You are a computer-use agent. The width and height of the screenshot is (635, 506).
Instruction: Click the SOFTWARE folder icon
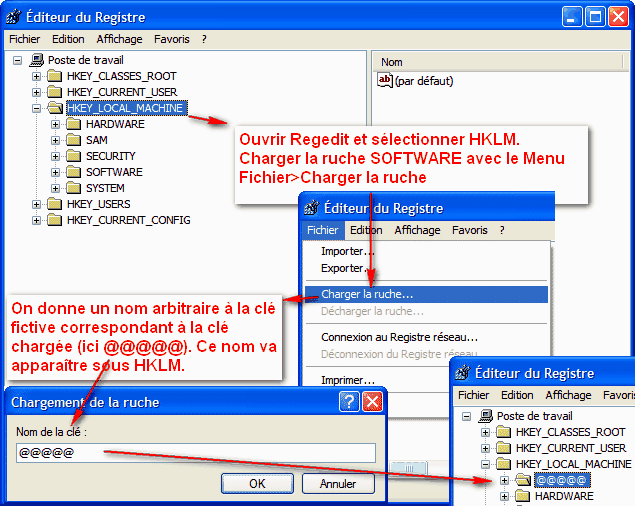tap(73, 172)
